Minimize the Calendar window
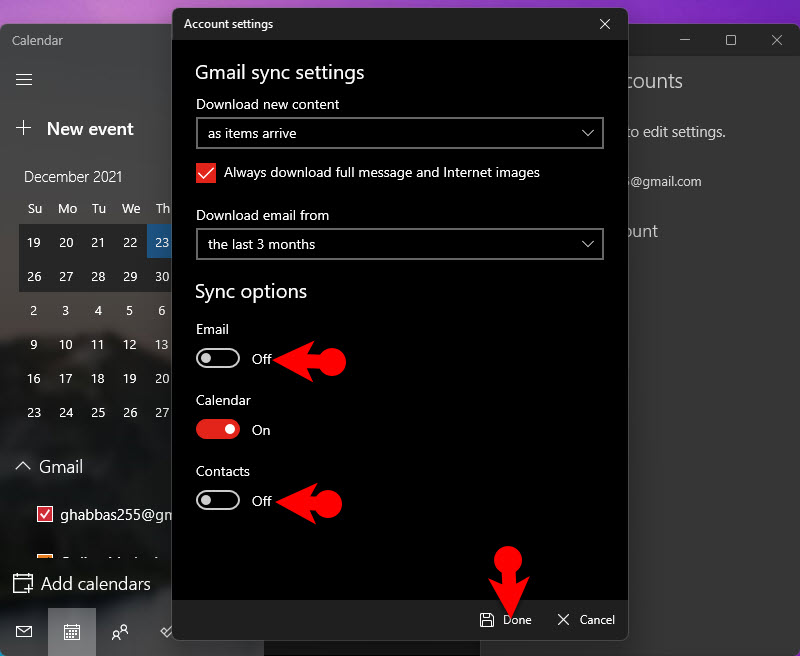Viewport: 800px width, 656px height. 685,40
